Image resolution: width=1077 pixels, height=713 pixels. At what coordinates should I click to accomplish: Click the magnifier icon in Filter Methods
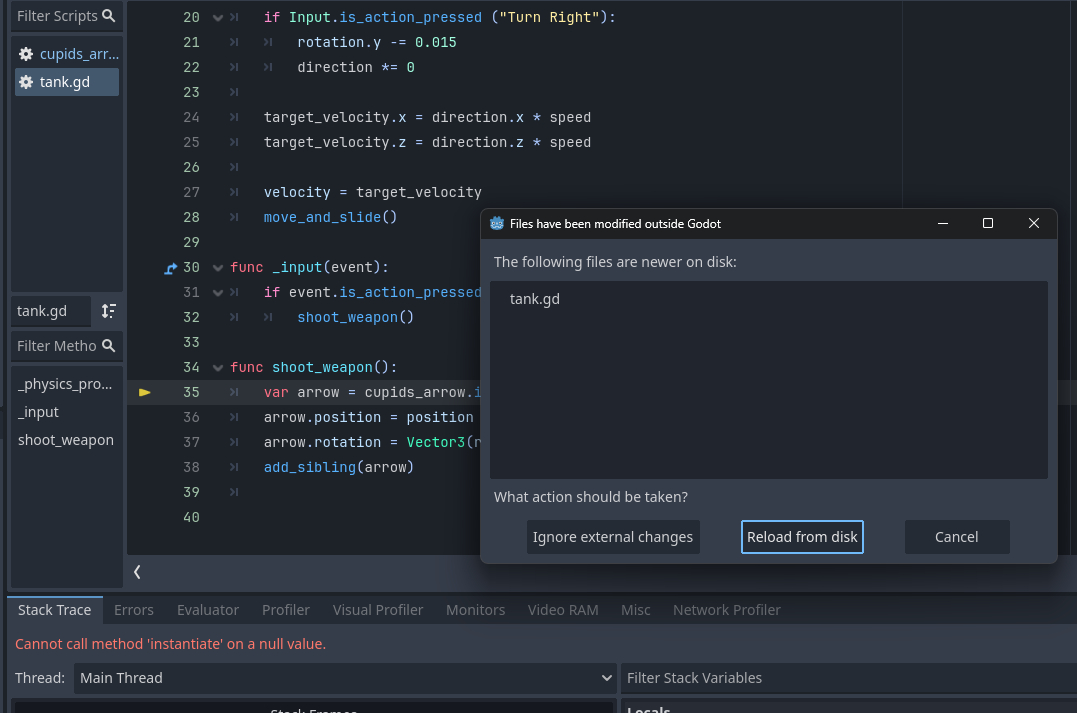[108, 346]
